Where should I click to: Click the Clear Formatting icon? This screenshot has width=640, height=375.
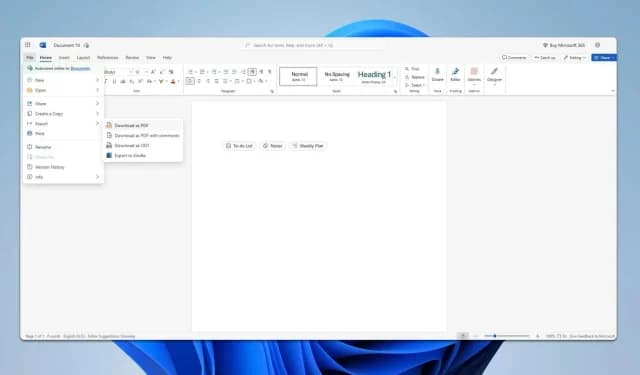point(171,72)
